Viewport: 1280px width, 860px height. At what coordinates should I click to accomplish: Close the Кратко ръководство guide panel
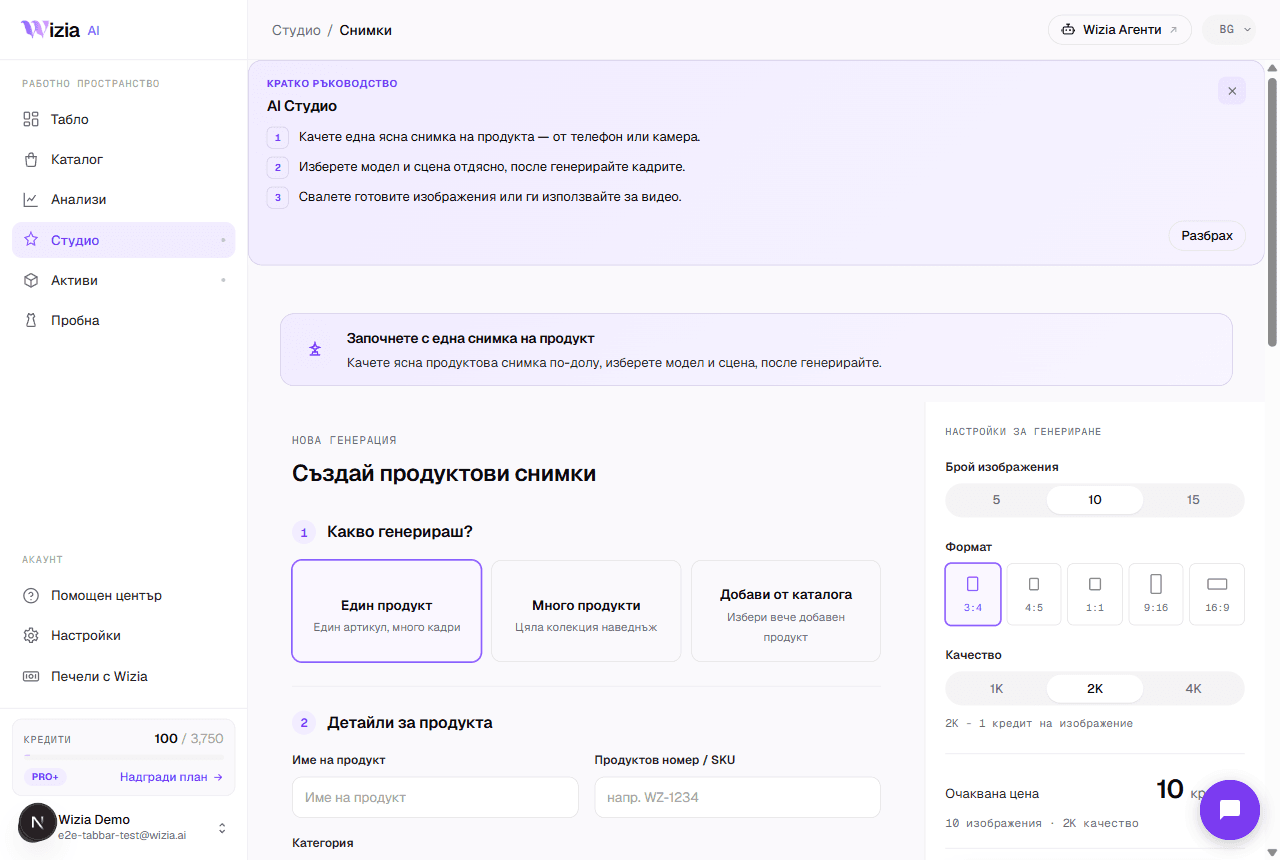pyautogui.click(x=1232, y=91)
